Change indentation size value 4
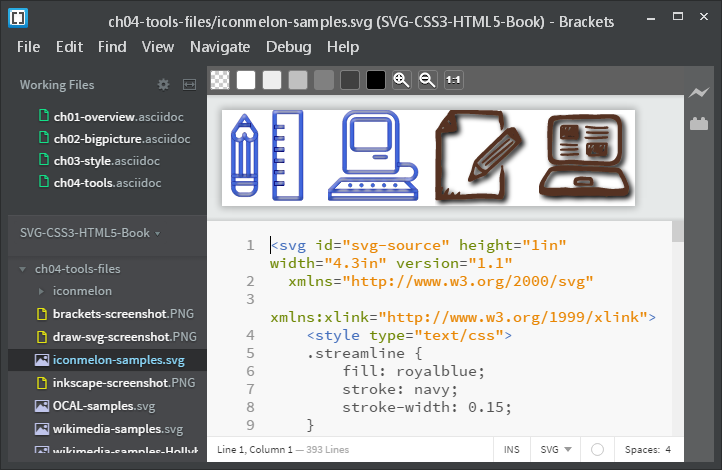Screen dimensions: 722x470 (x=668, y=450)
